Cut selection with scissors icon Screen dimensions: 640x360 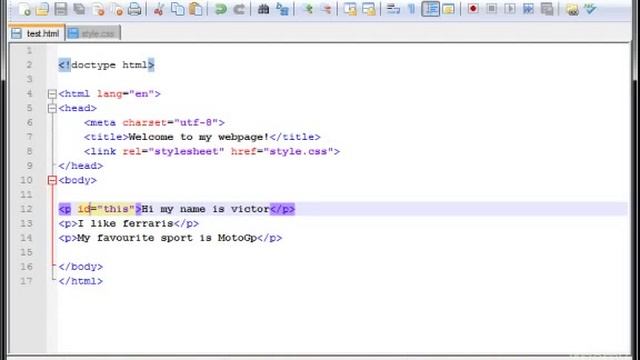[x=159, y=9]
